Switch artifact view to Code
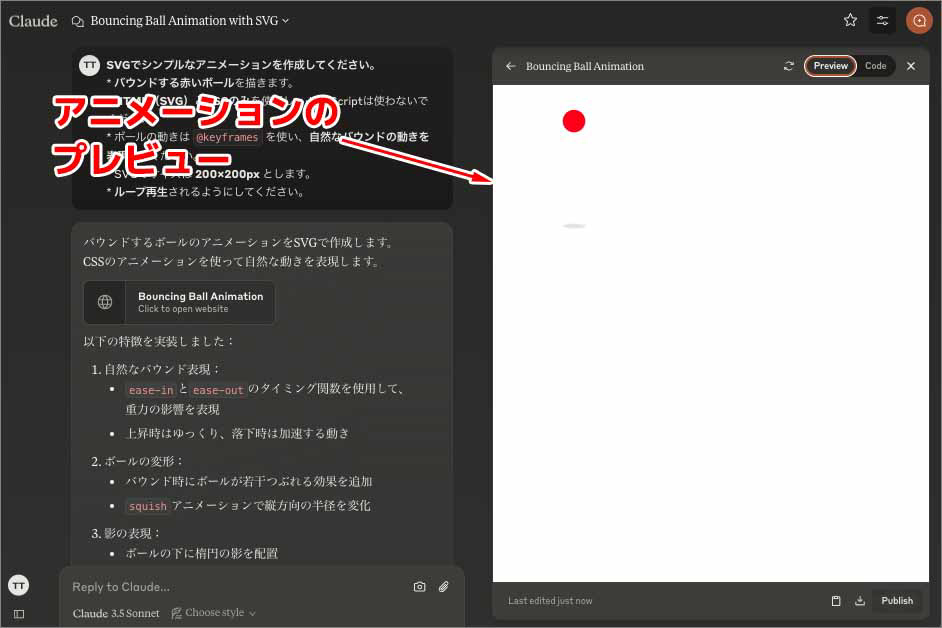 point(875,66)
